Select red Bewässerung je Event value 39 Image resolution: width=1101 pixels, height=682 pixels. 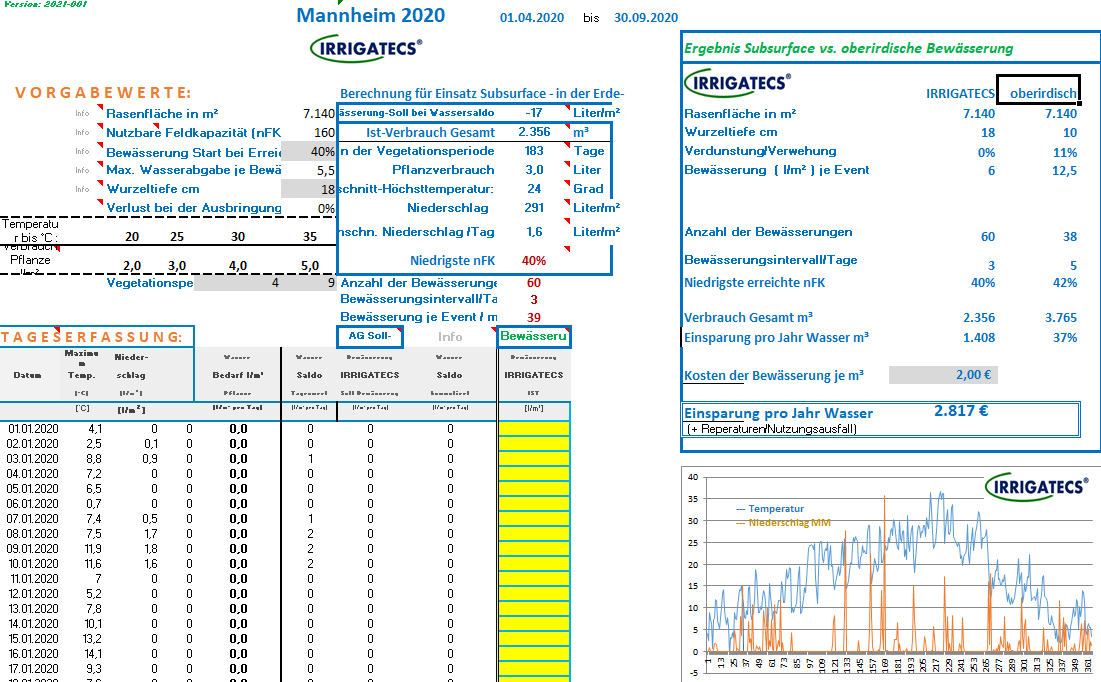tap(534, 317)
